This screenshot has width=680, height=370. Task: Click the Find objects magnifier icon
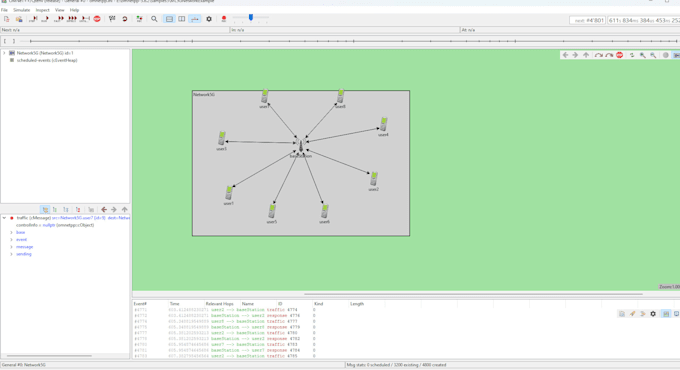(154, 19)
